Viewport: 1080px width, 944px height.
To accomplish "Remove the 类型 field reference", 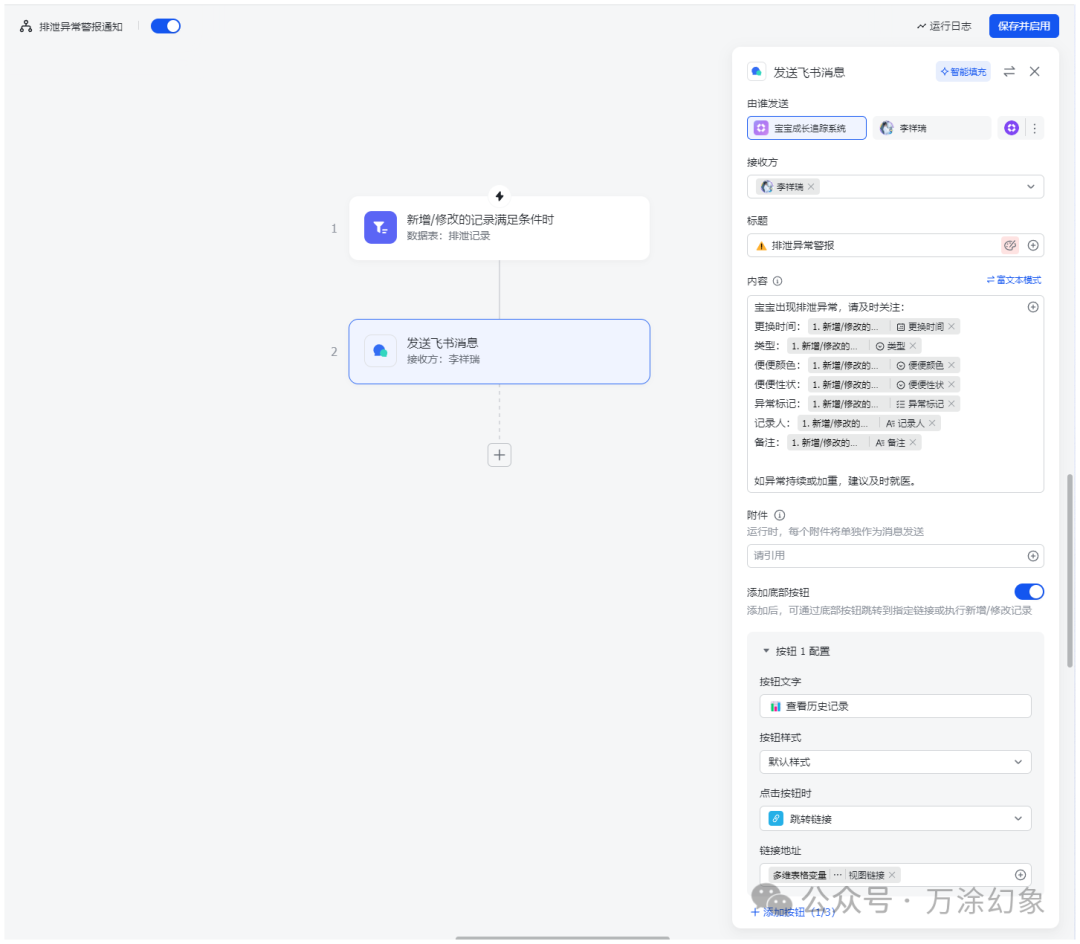I will point(913,346).
